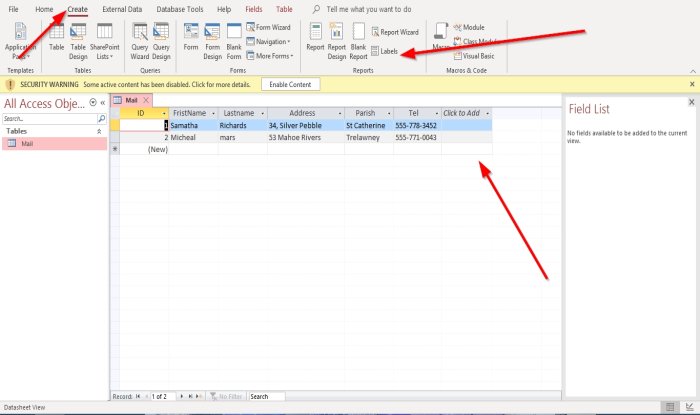
Task: Open the Navigation forms dropdown
Action: (268, 42)
